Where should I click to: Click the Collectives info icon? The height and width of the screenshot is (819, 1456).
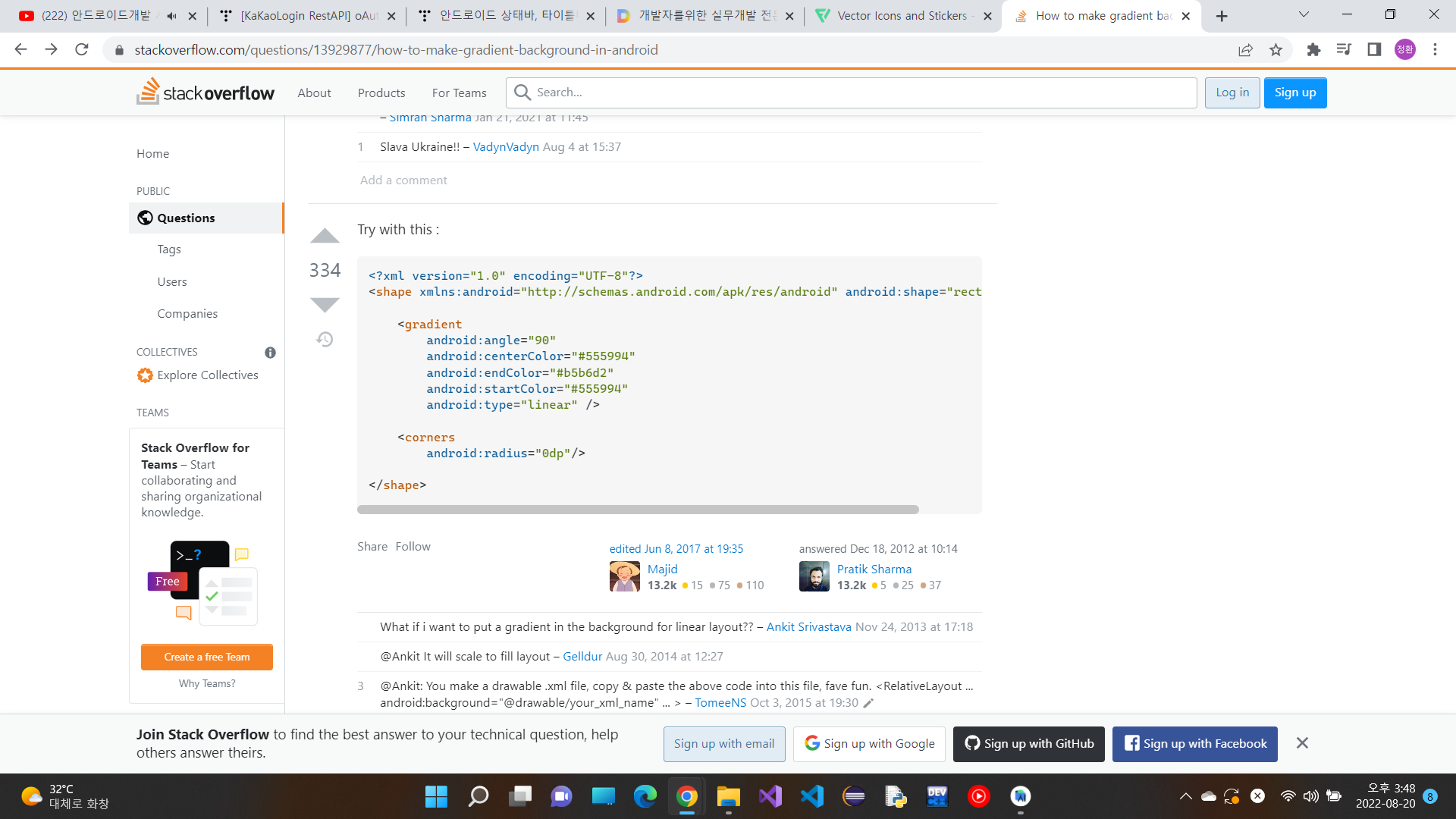pyautogui.click(x=270, y=353)
